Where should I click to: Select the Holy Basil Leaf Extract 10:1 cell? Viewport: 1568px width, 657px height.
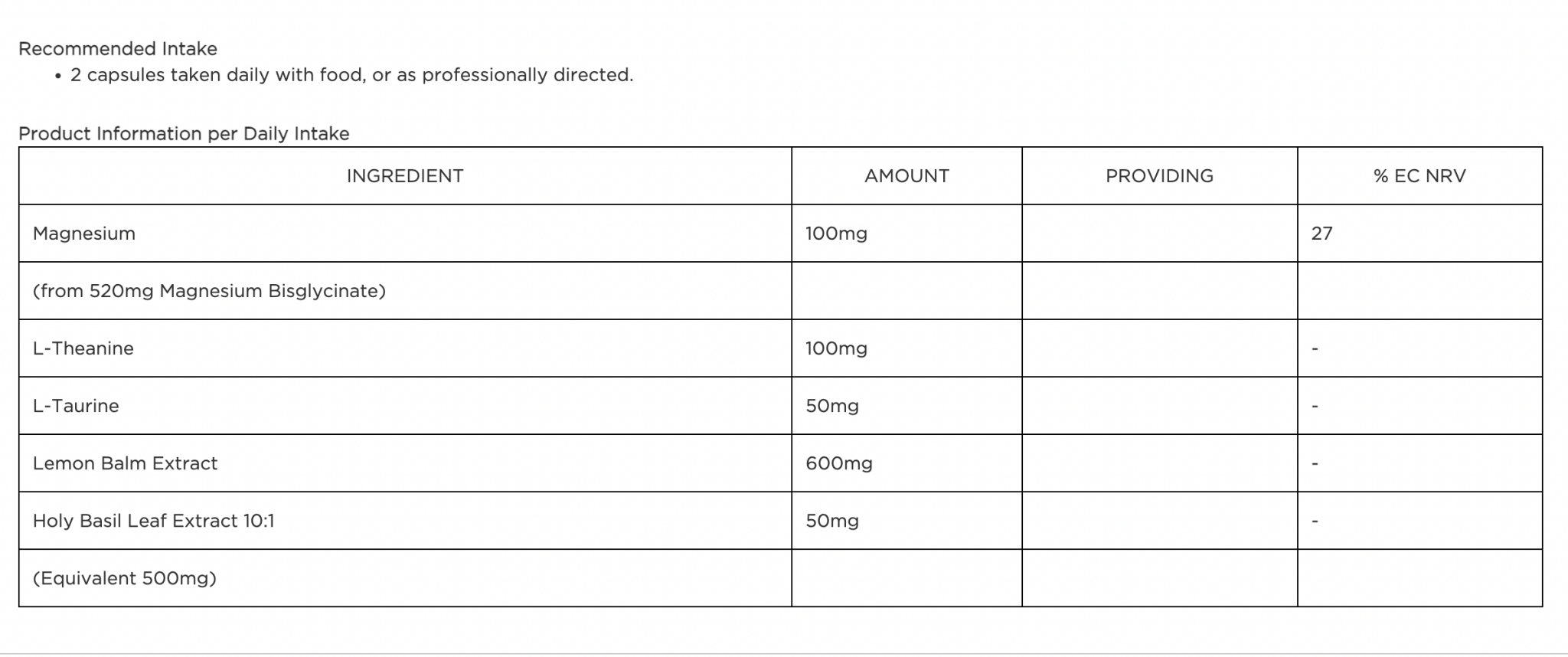tap(153, 521)
